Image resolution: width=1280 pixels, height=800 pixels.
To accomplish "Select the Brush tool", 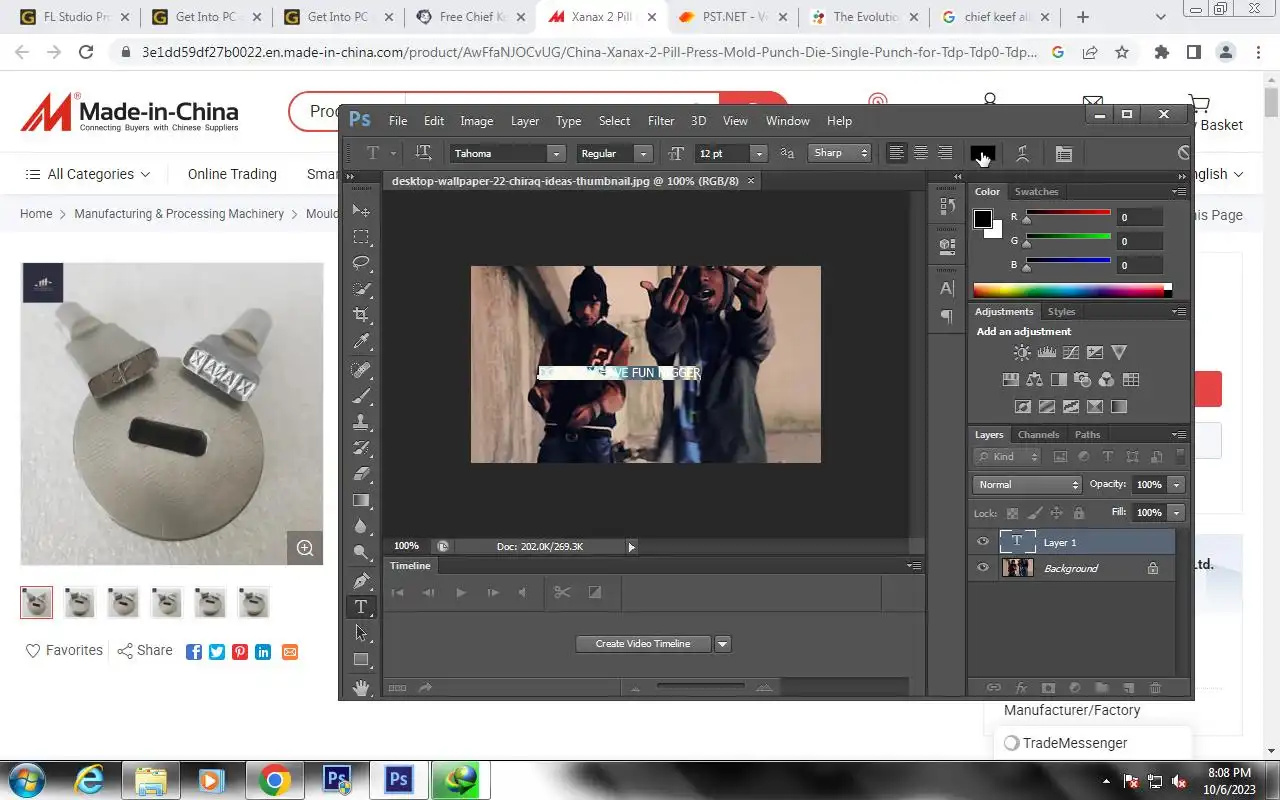I will click(x=361, y=396).
